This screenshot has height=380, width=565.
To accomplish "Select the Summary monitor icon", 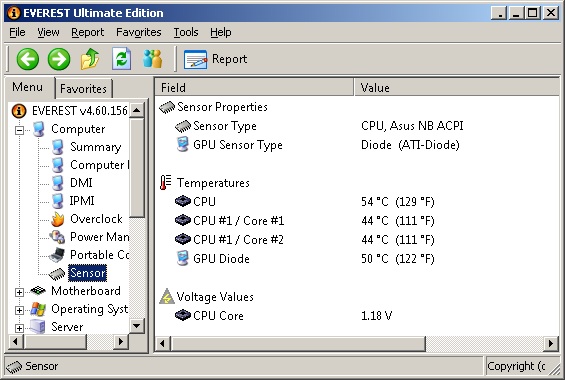I will point(57,147).
